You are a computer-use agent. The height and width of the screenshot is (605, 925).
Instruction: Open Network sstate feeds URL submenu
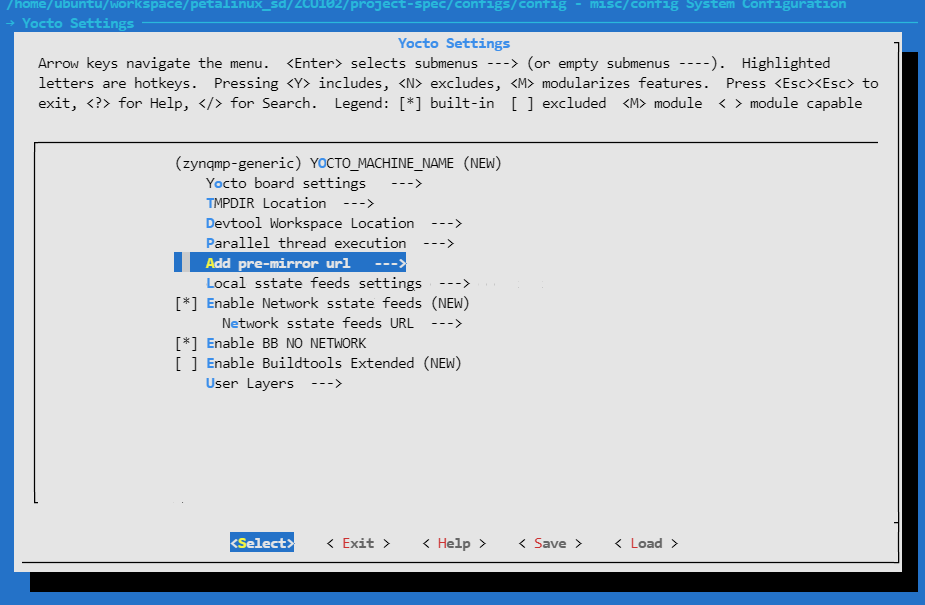click(x=342, y=324)
